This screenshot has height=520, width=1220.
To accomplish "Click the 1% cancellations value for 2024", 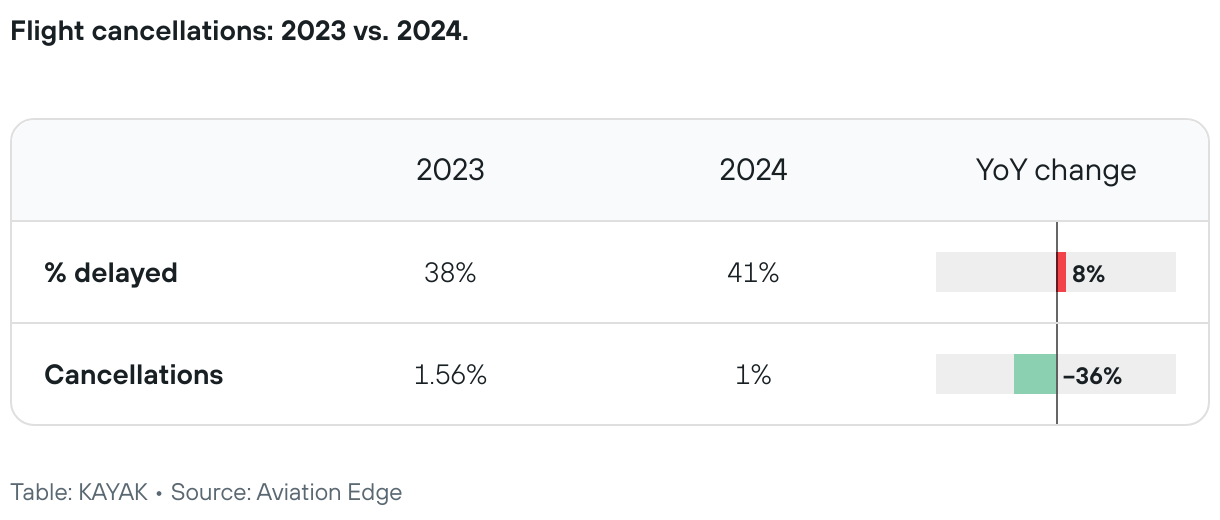I will (x=753, y=375).
